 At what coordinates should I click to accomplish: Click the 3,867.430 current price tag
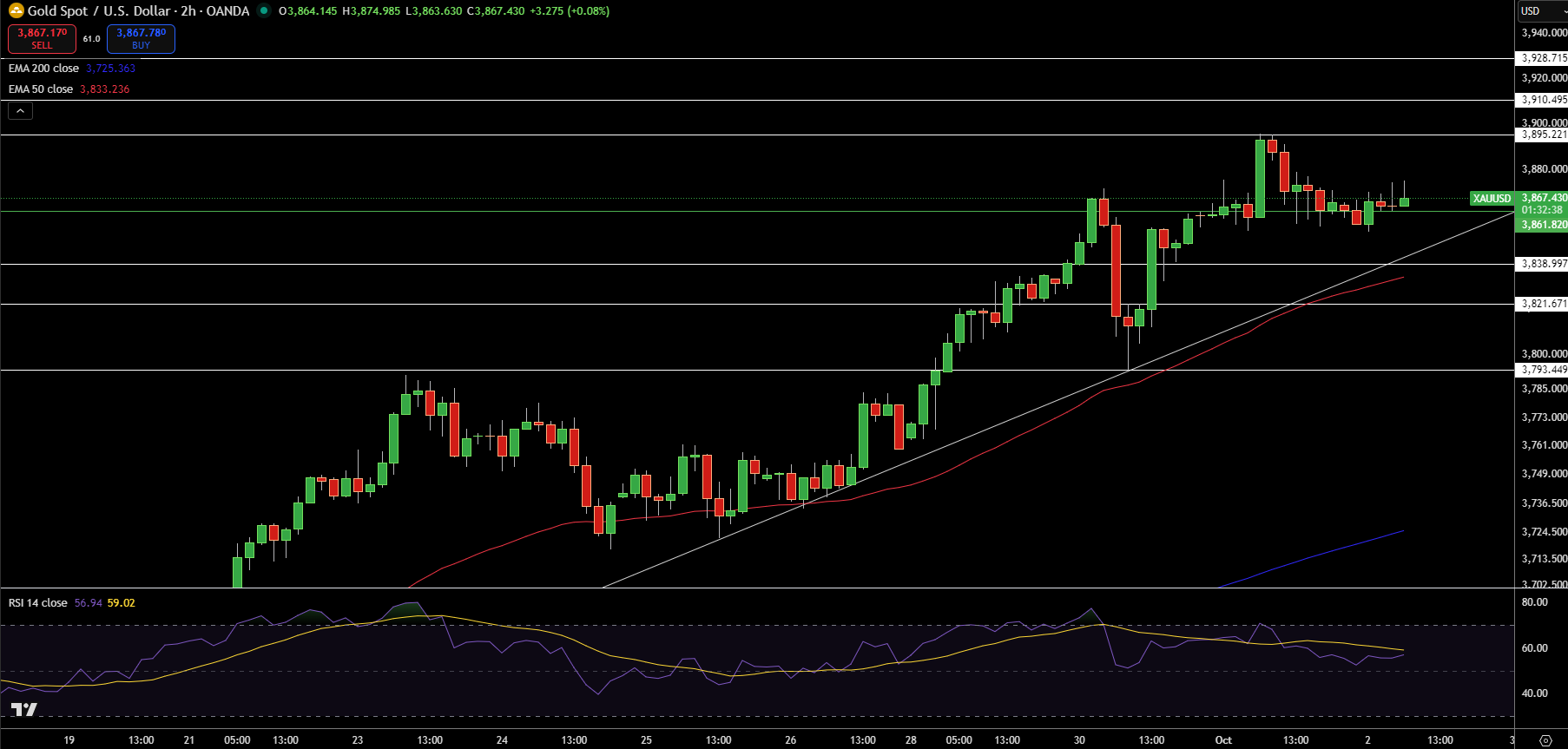click(x=1543, y=198)
